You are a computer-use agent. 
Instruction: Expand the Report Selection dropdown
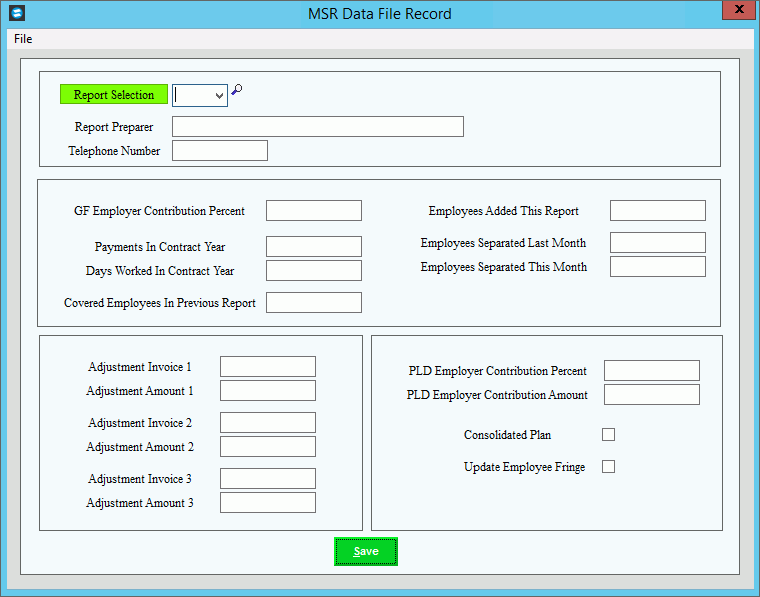click(218, 95)
